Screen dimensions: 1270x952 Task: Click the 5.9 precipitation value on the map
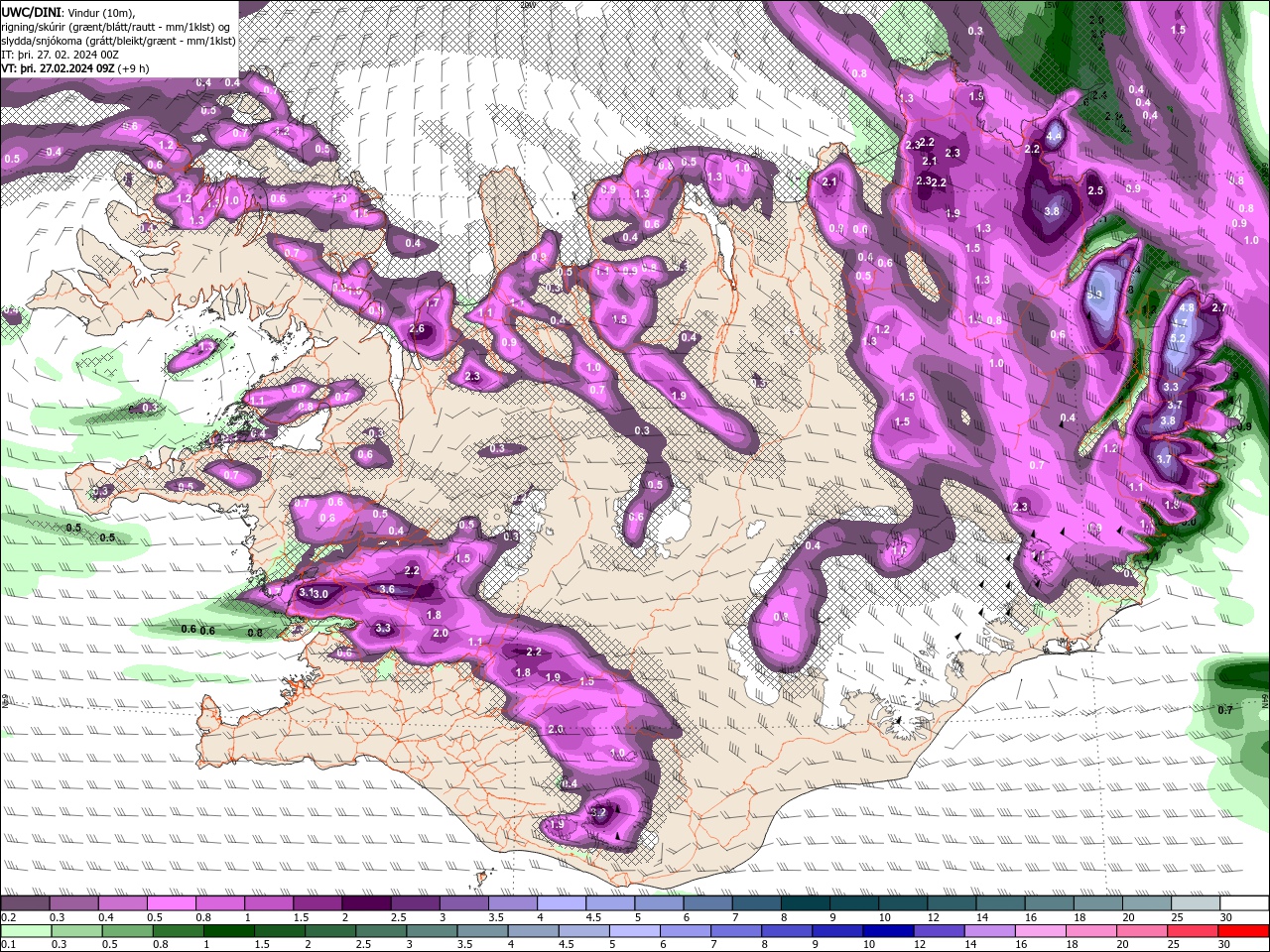1095,295
